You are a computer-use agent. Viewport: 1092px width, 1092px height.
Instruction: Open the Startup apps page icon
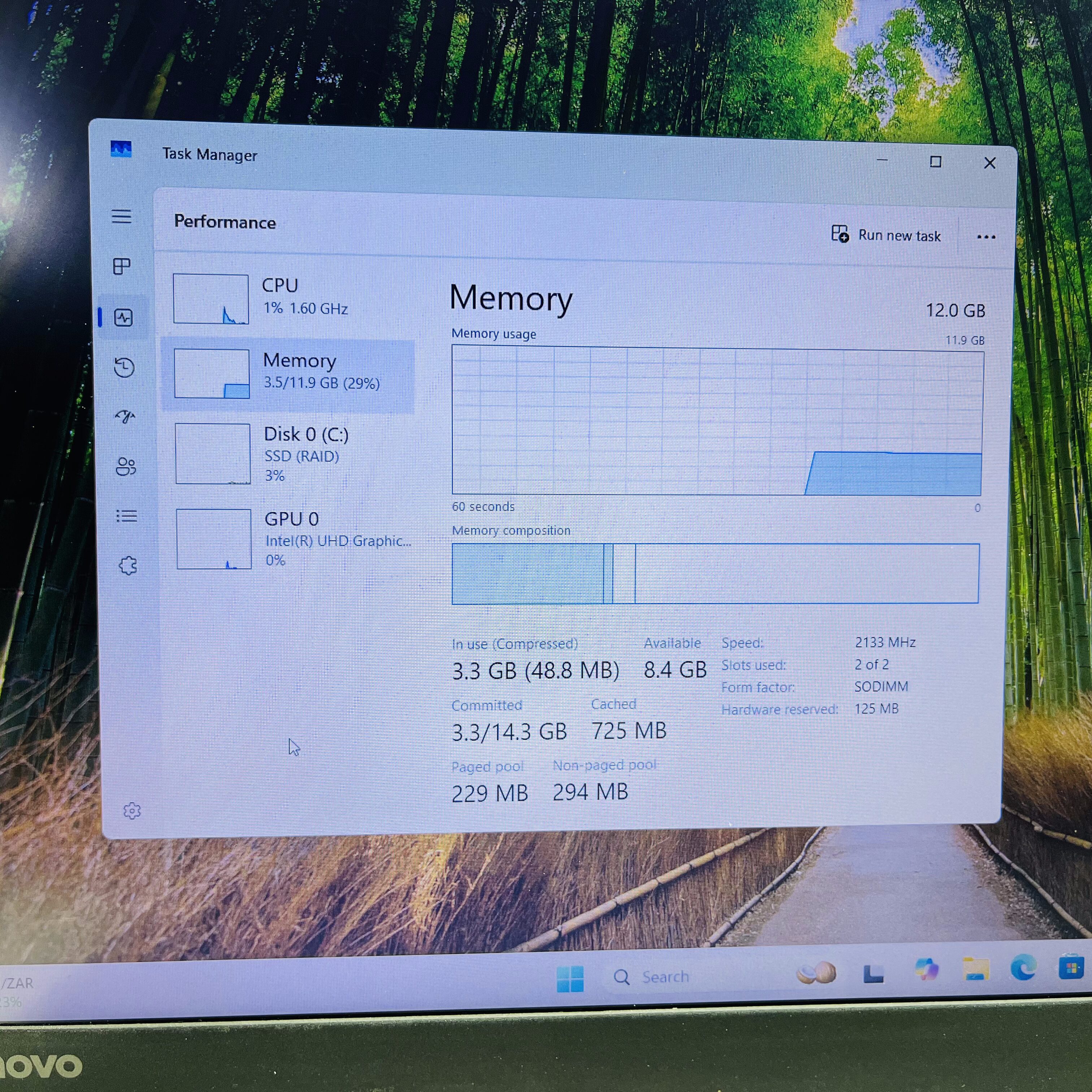click(125, 417)
